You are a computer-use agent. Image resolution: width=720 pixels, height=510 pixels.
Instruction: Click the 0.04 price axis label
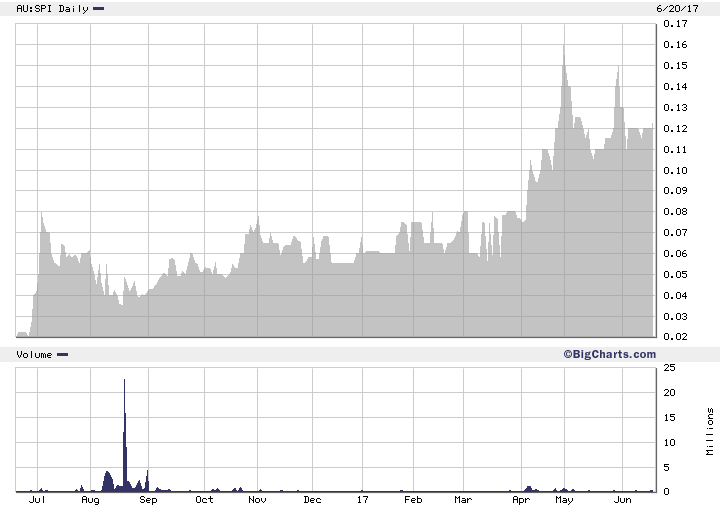click(x=675, y=295)
